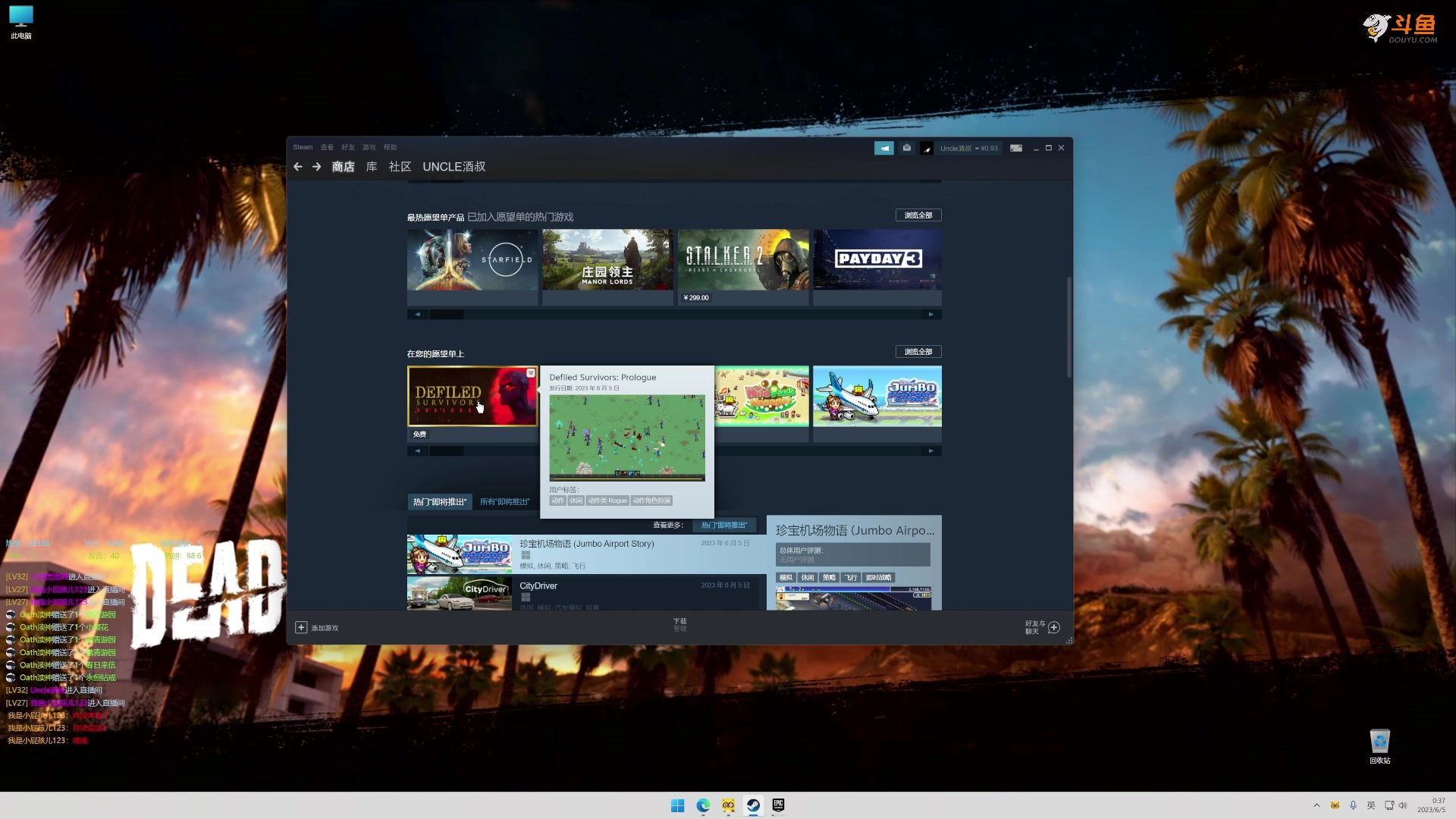Click the 模拟 tag in game preview
This screenshot has width=1456, height=819.
click(786, 578)
